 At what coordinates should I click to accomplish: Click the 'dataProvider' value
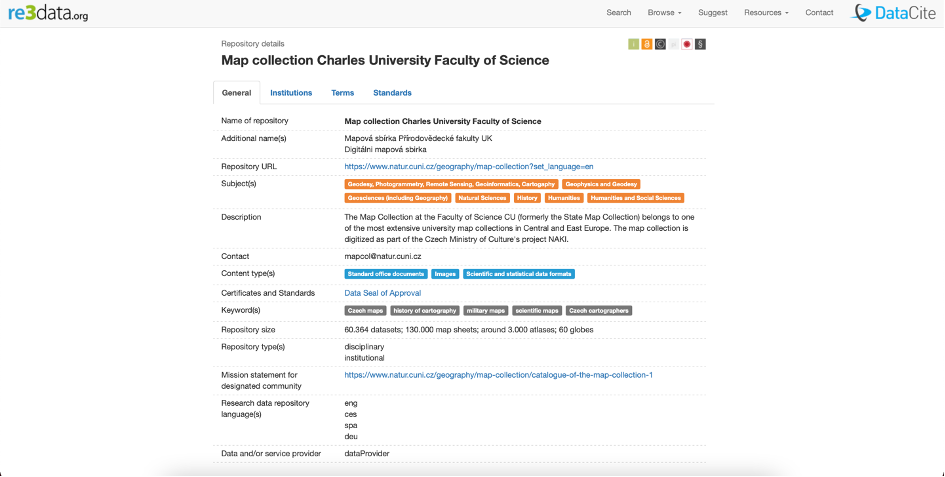tap(367, 453)
